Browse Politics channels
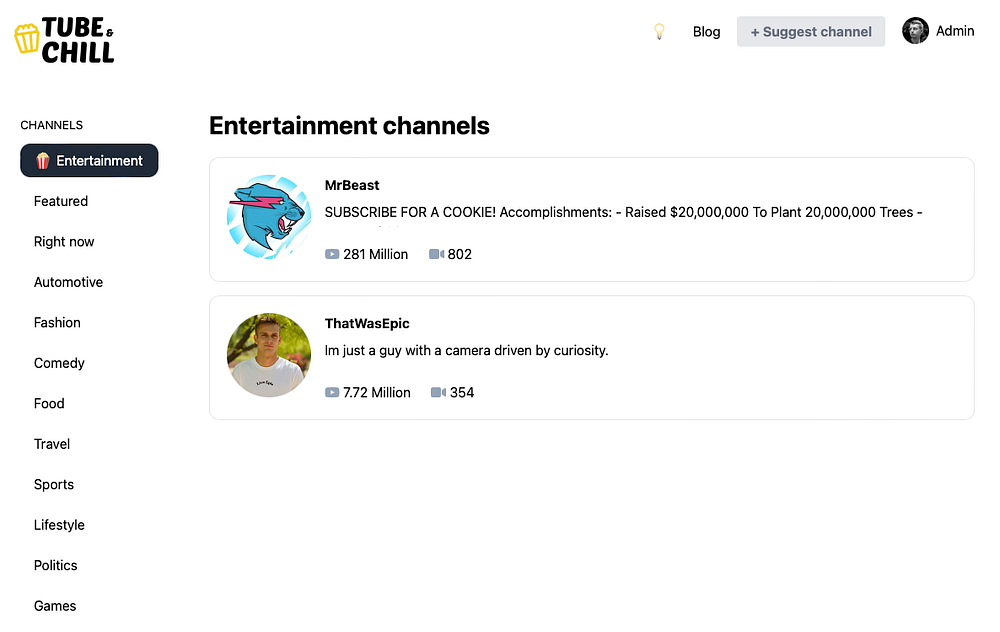This screenshot has width=1000, height=632. 55,566
